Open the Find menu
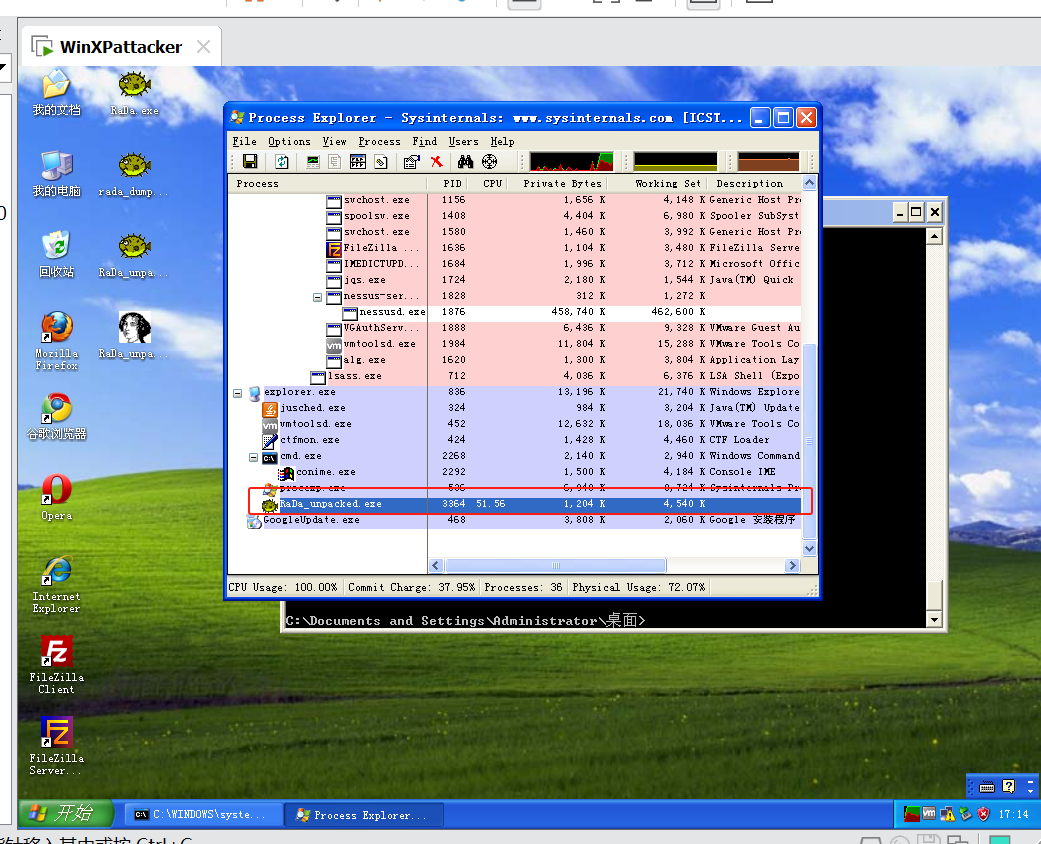This screenshot has width=1041, height=844. [424, 141]
